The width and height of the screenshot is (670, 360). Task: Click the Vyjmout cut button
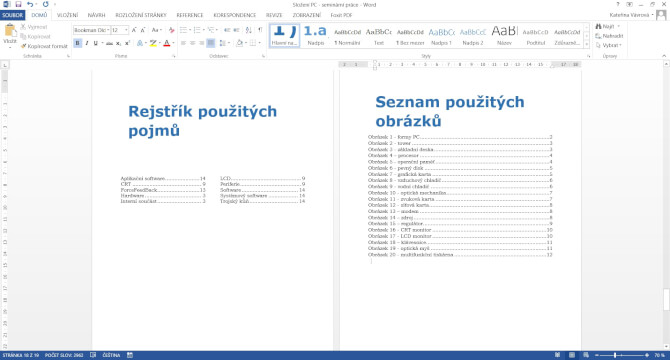(x=34, y=27)
